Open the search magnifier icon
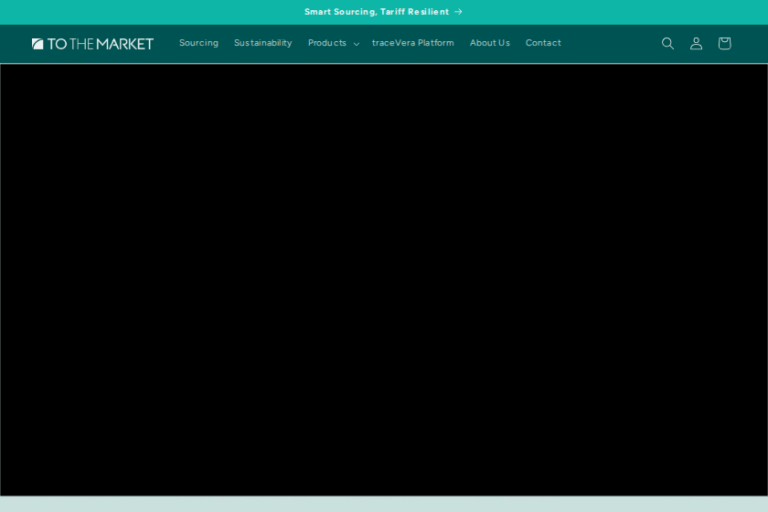The height and width of the screenshot is (512, 768). [x=667, y=43]
